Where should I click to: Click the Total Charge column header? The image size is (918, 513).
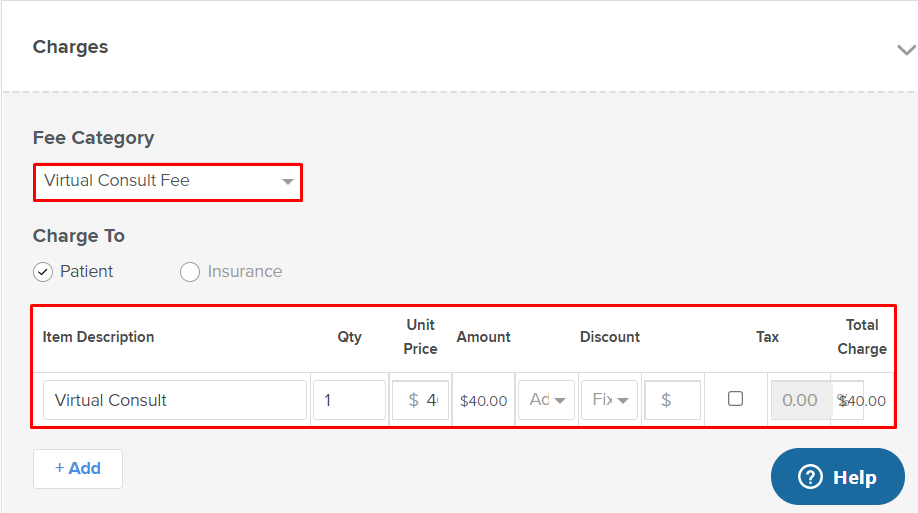point(862,337)
